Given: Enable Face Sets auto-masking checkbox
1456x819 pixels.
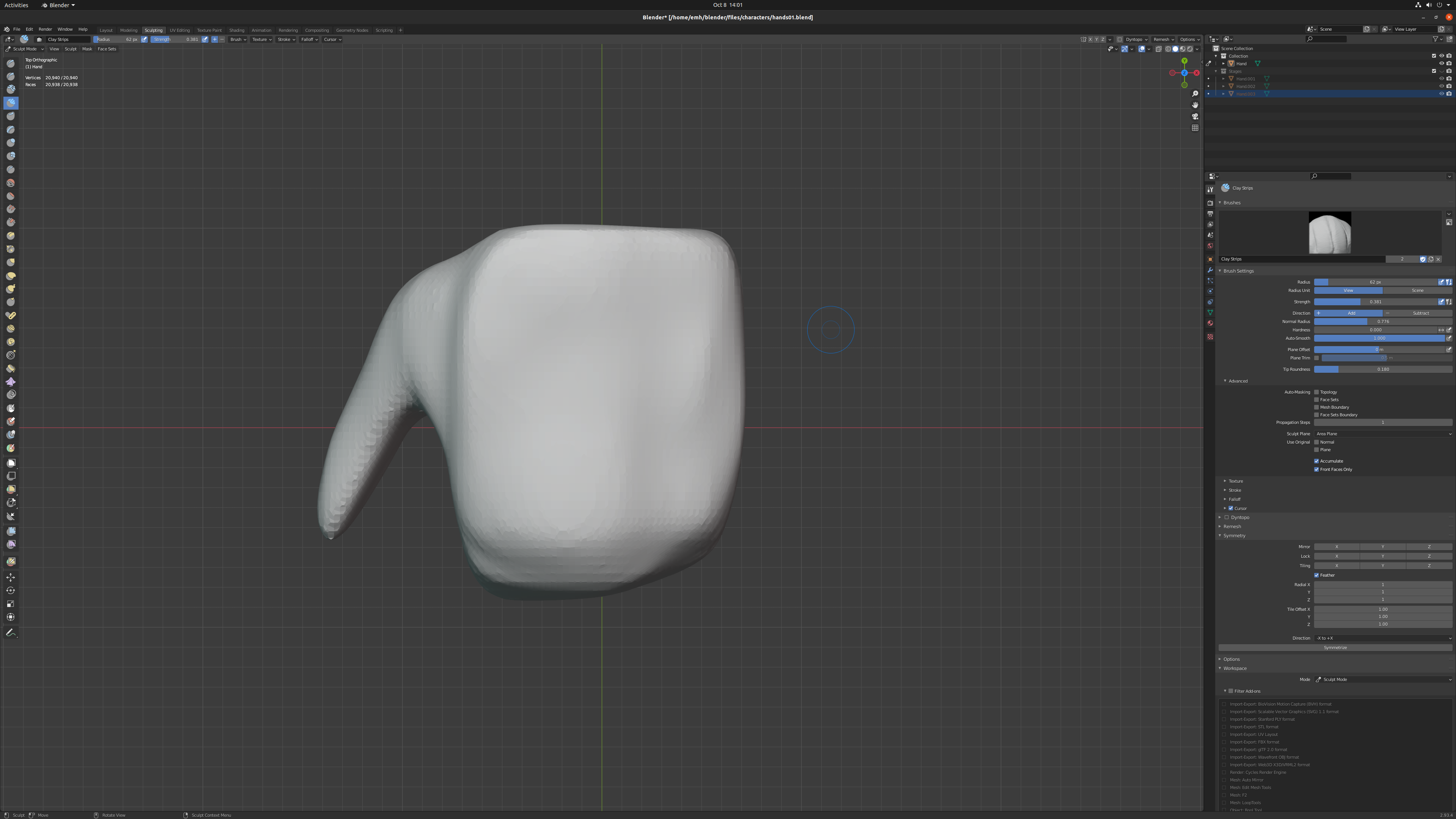Looking at the screenshot, I should (x=1316, y=400).
